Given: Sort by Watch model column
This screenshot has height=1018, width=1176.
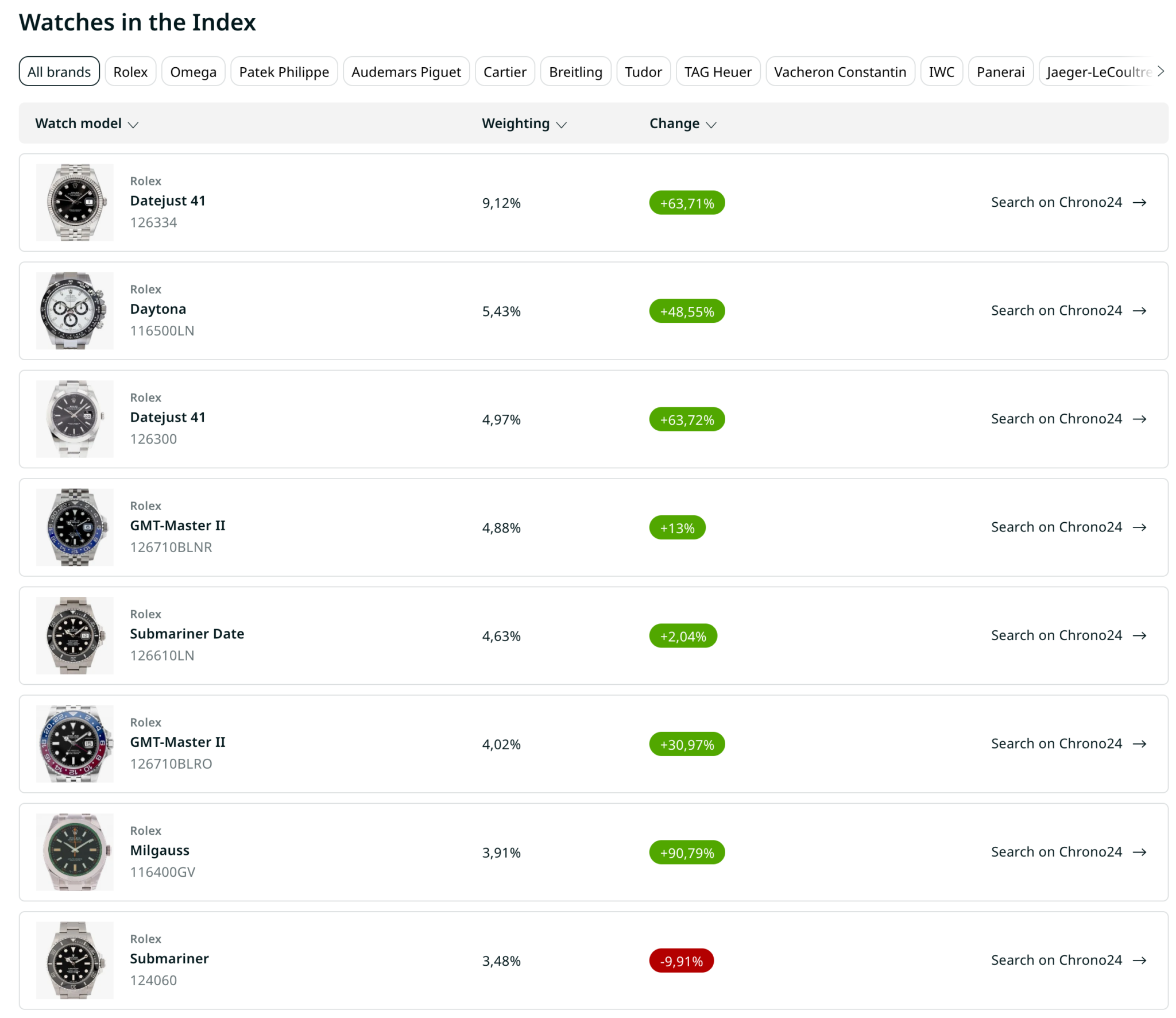Looking at the screenshot, I should point(86,124).
